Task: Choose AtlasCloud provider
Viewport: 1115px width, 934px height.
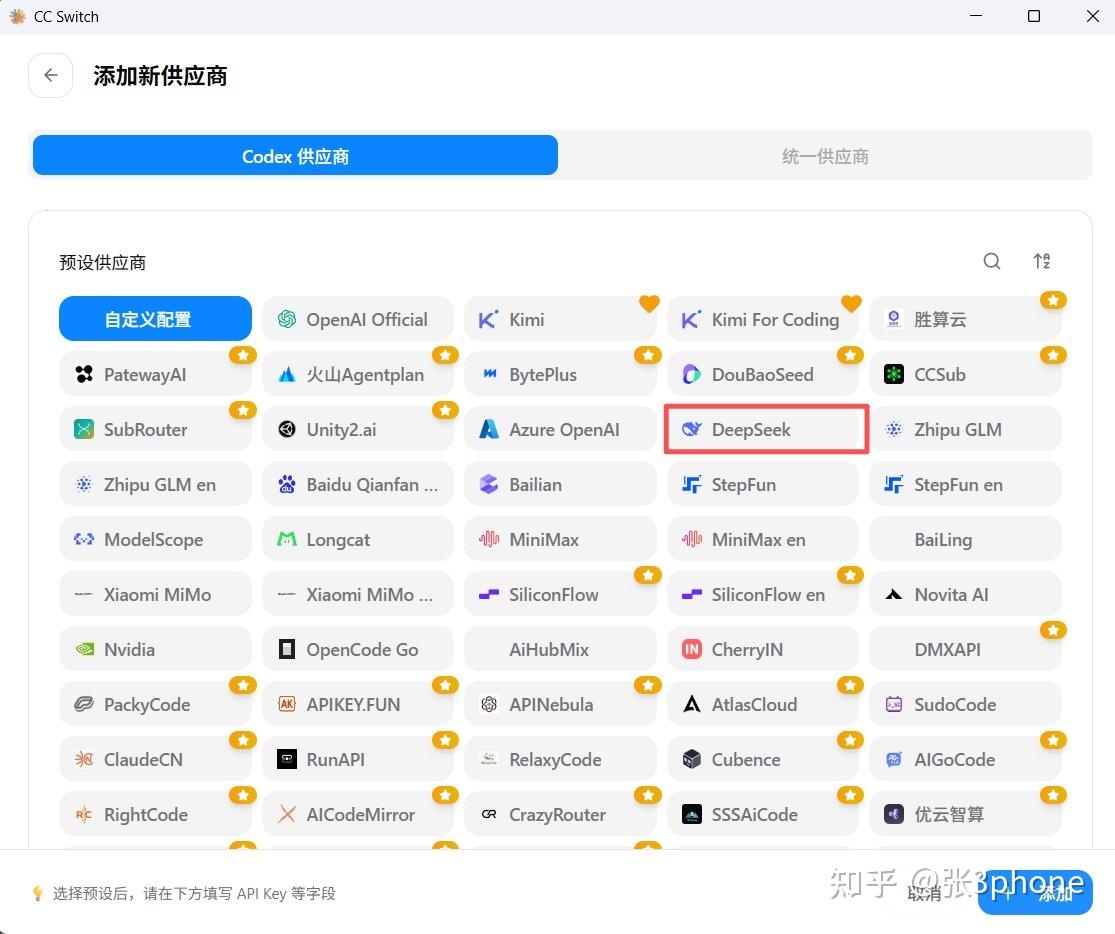Action: (763, 704)
